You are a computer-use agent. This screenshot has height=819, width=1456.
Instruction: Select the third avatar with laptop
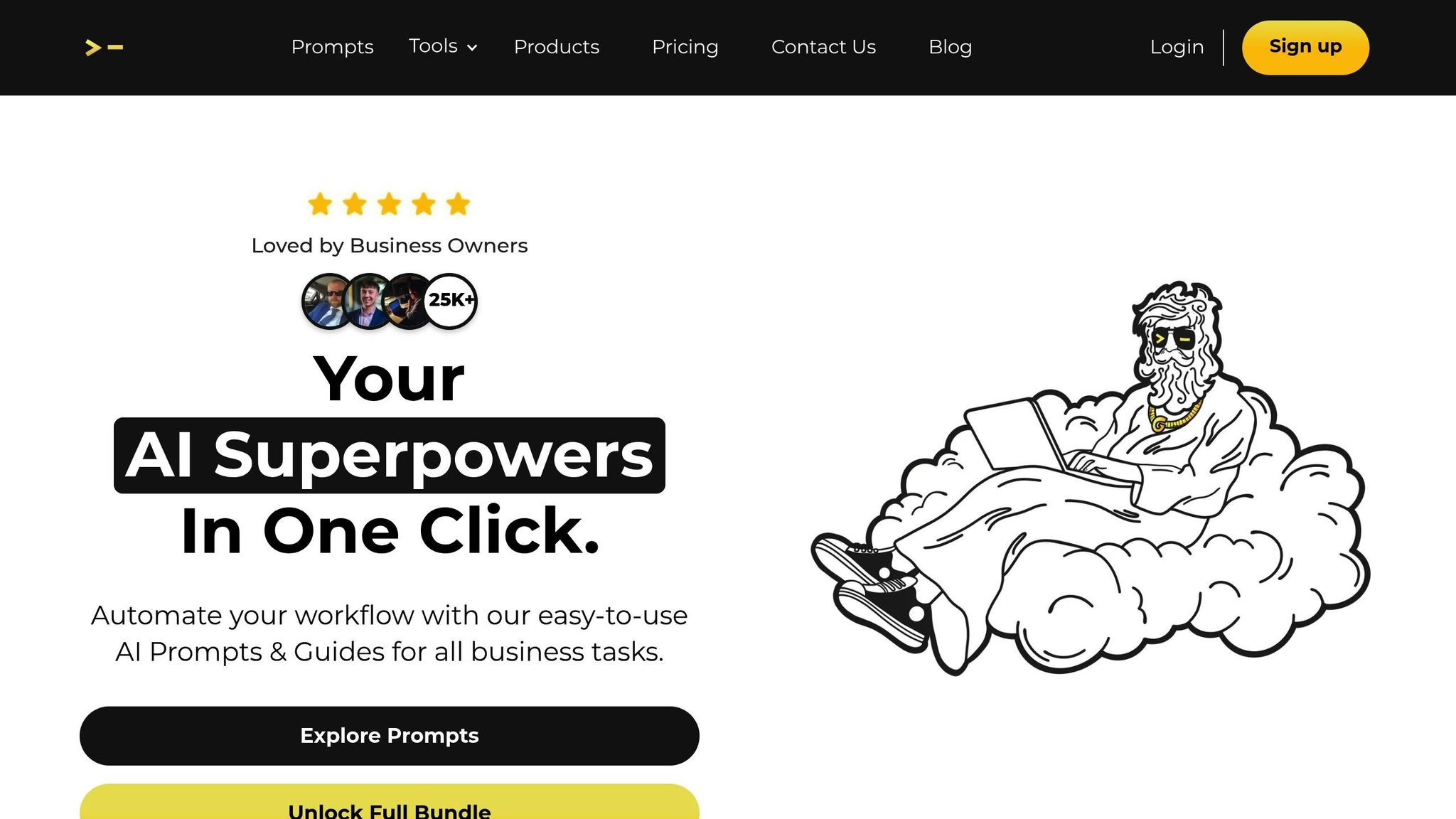pos(408,301)
